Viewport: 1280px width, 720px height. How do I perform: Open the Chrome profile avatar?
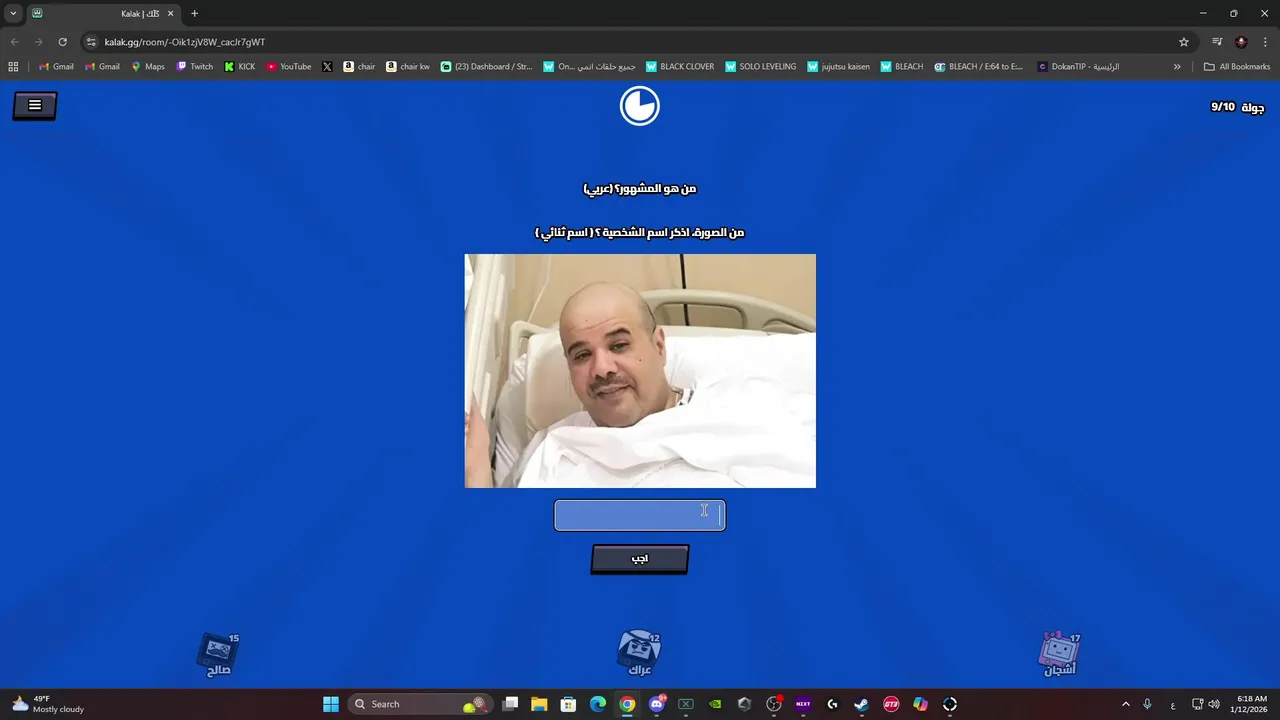[x=1241, y=42]
